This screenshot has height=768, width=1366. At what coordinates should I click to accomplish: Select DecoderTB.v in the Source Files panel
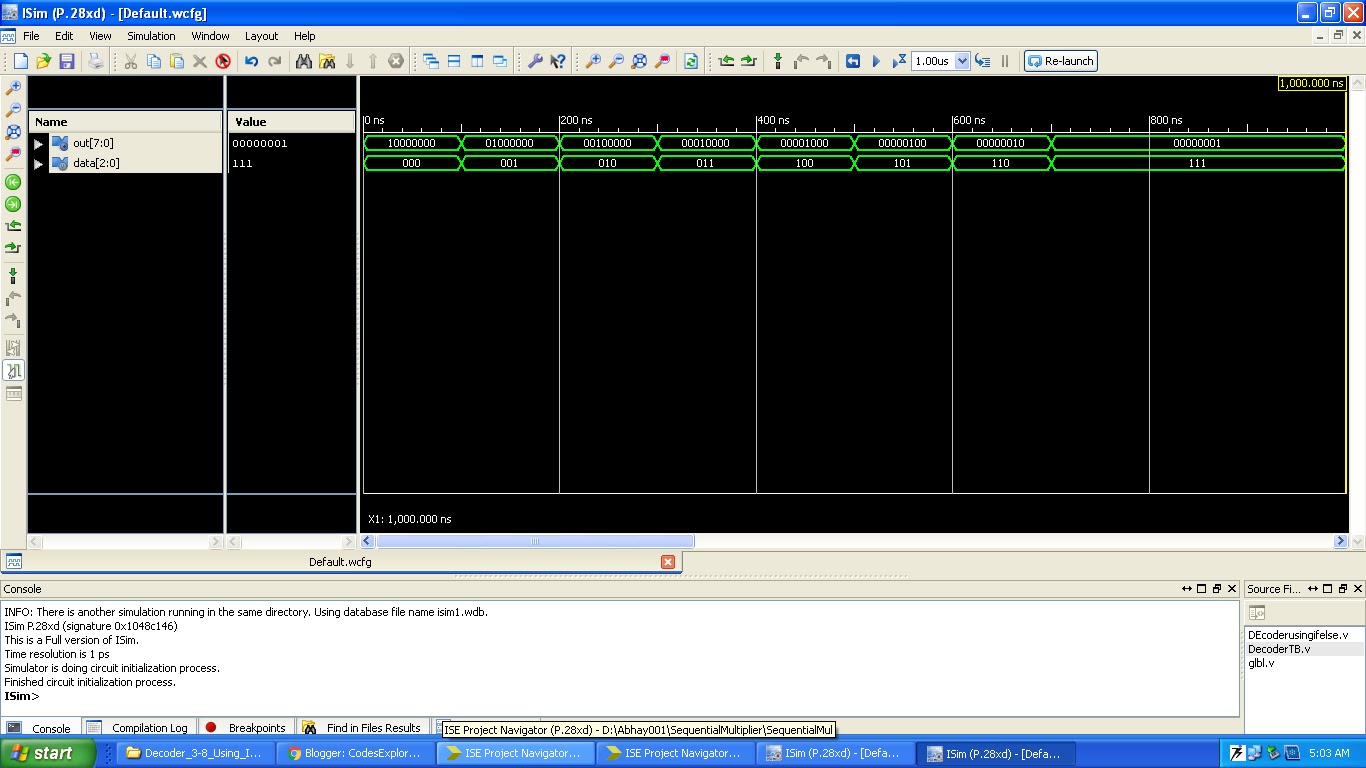pos(1281,648)
